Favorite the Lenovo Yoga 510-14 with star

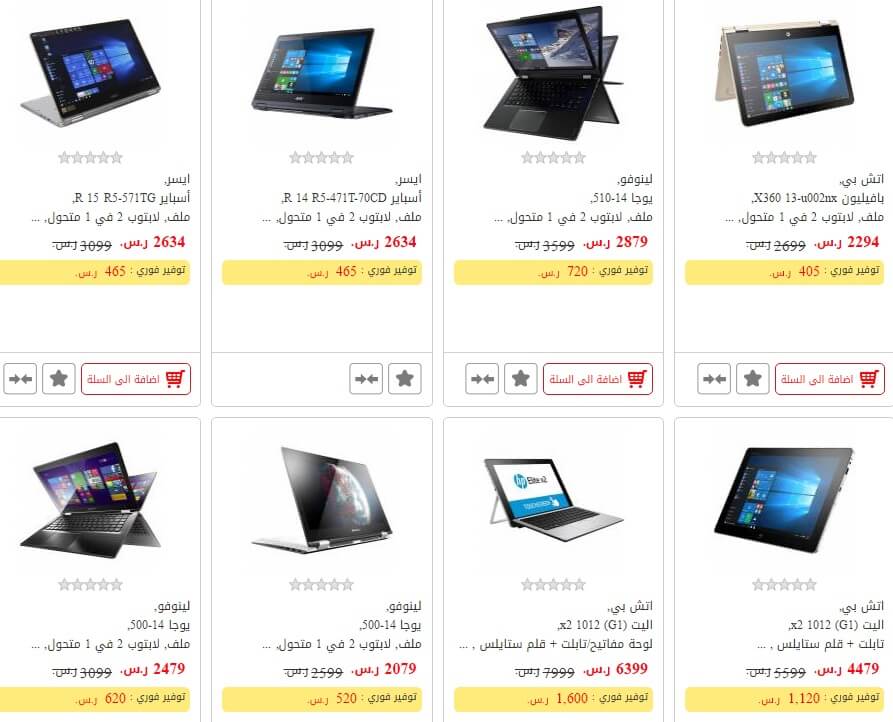[x=521, y=379]
